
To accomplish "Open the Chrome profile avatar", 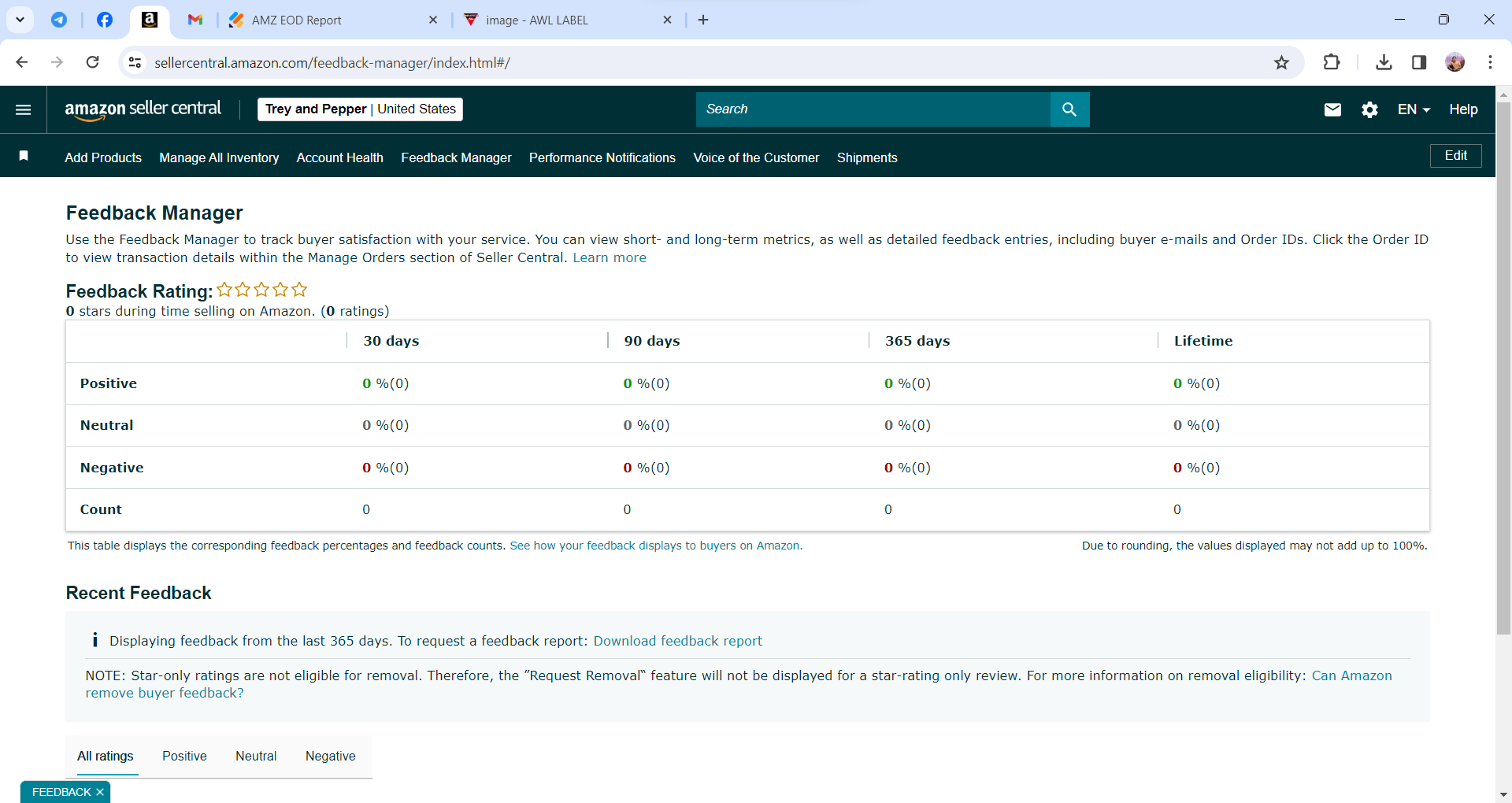I will pyautogui.click(x=1455, y=62).
